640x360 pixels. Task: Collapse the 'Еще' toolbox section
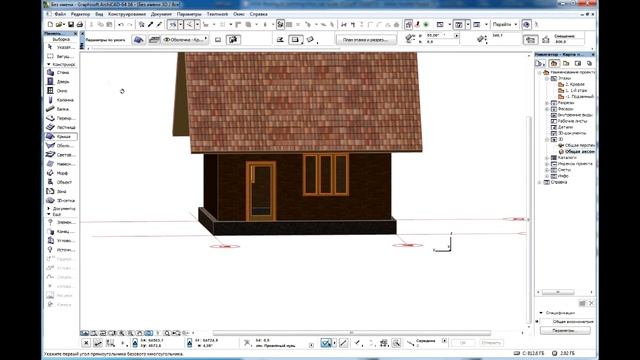tap(49, 214)
